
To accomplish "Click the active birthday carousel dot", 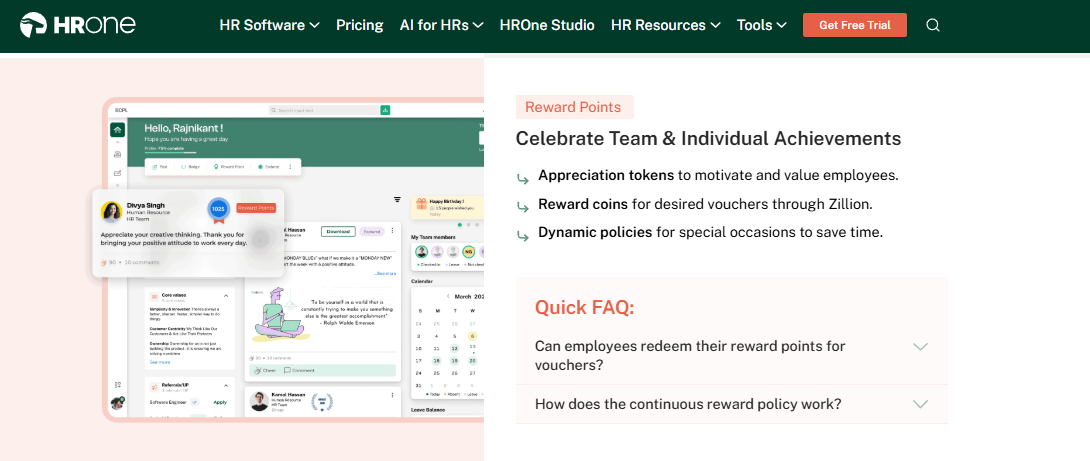I will coord(459,225).
